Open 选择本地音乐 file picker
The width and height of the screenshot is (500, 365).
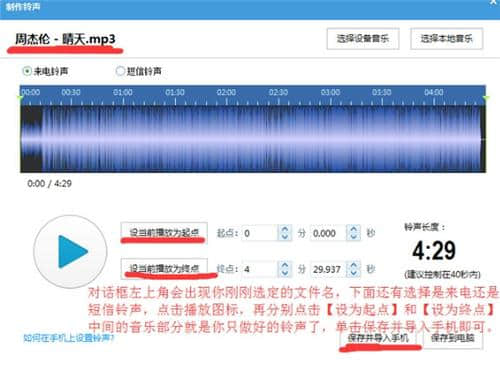coord(447,39)
